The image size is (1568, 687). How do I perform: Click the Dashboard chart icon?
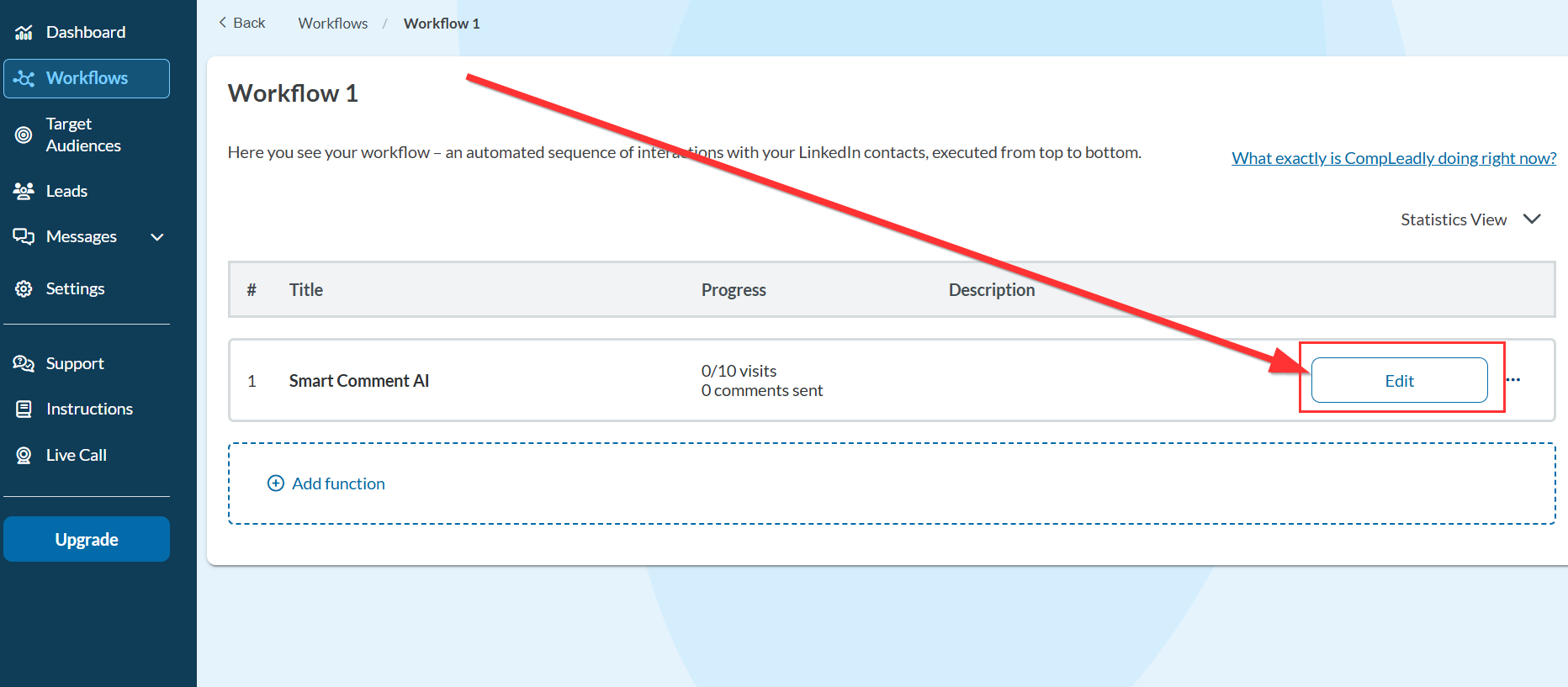point(24,32)
